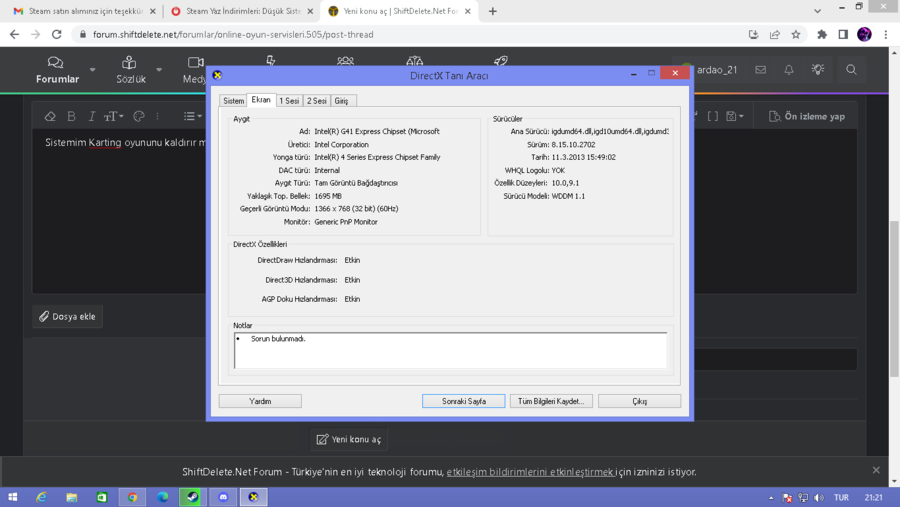This screenshot has width=900, height=507.
Task: Expand the Forumlar dropdown arrow
Action: 92,70
